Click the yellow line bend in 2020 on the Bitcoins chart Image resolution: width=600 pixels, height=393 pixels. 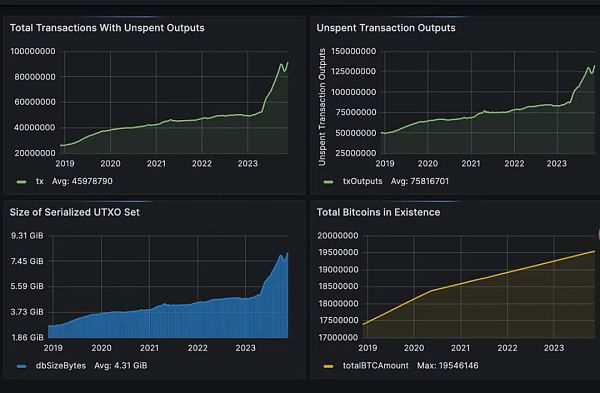[432, 291]
